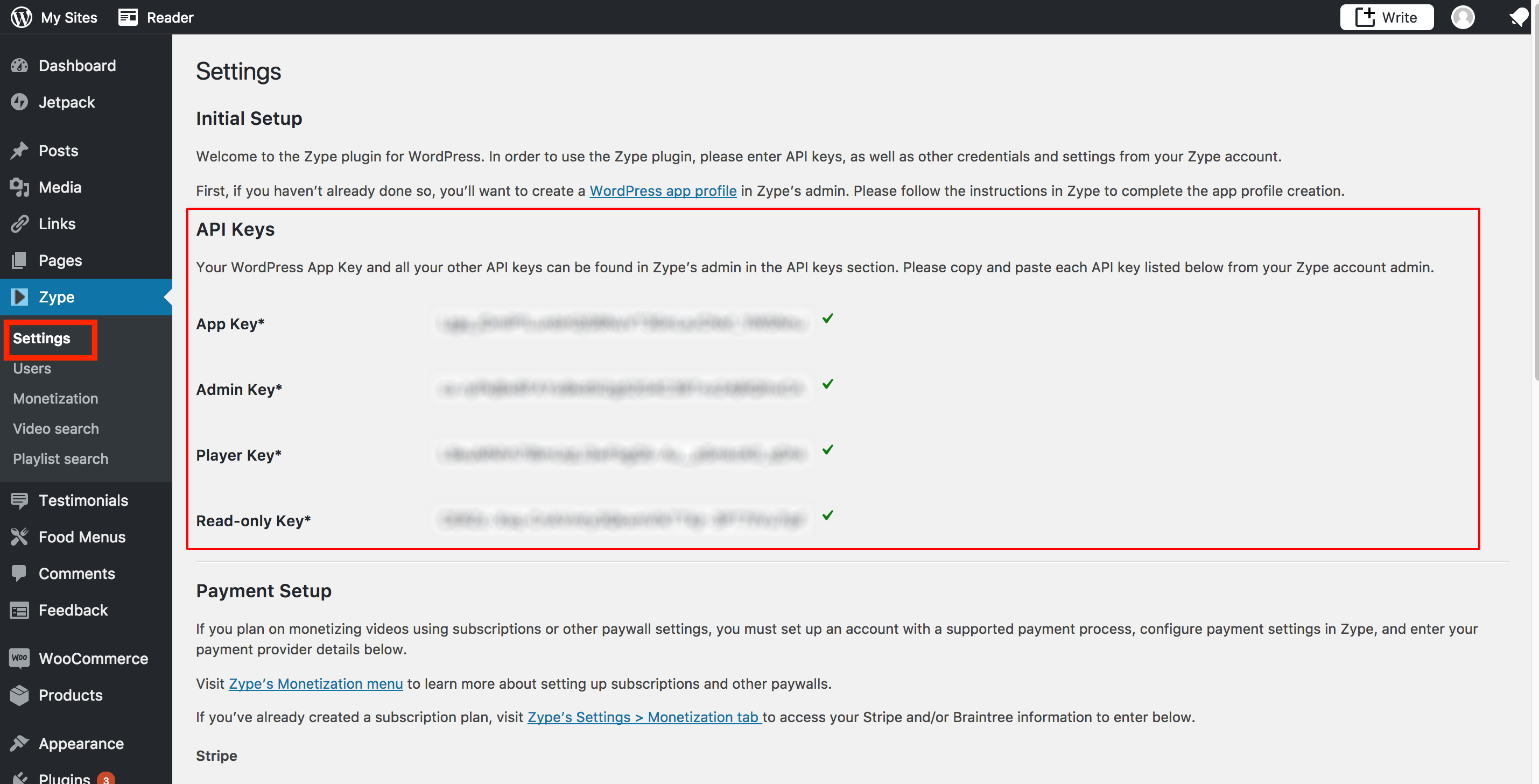Click the WordPress logo icon

21,17
